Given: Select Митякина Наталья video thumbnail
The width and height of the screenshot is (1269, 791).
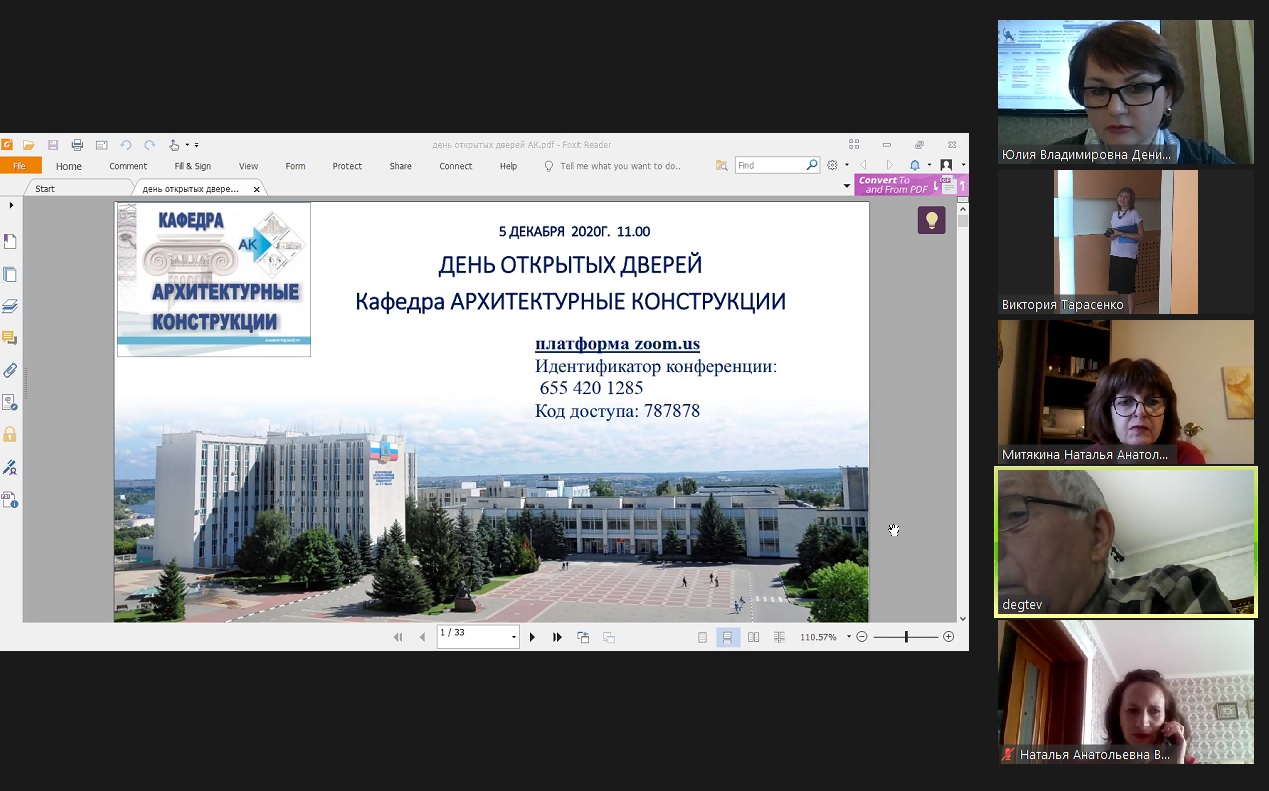Looking at the screenshot, I should tap(1125, 392).
